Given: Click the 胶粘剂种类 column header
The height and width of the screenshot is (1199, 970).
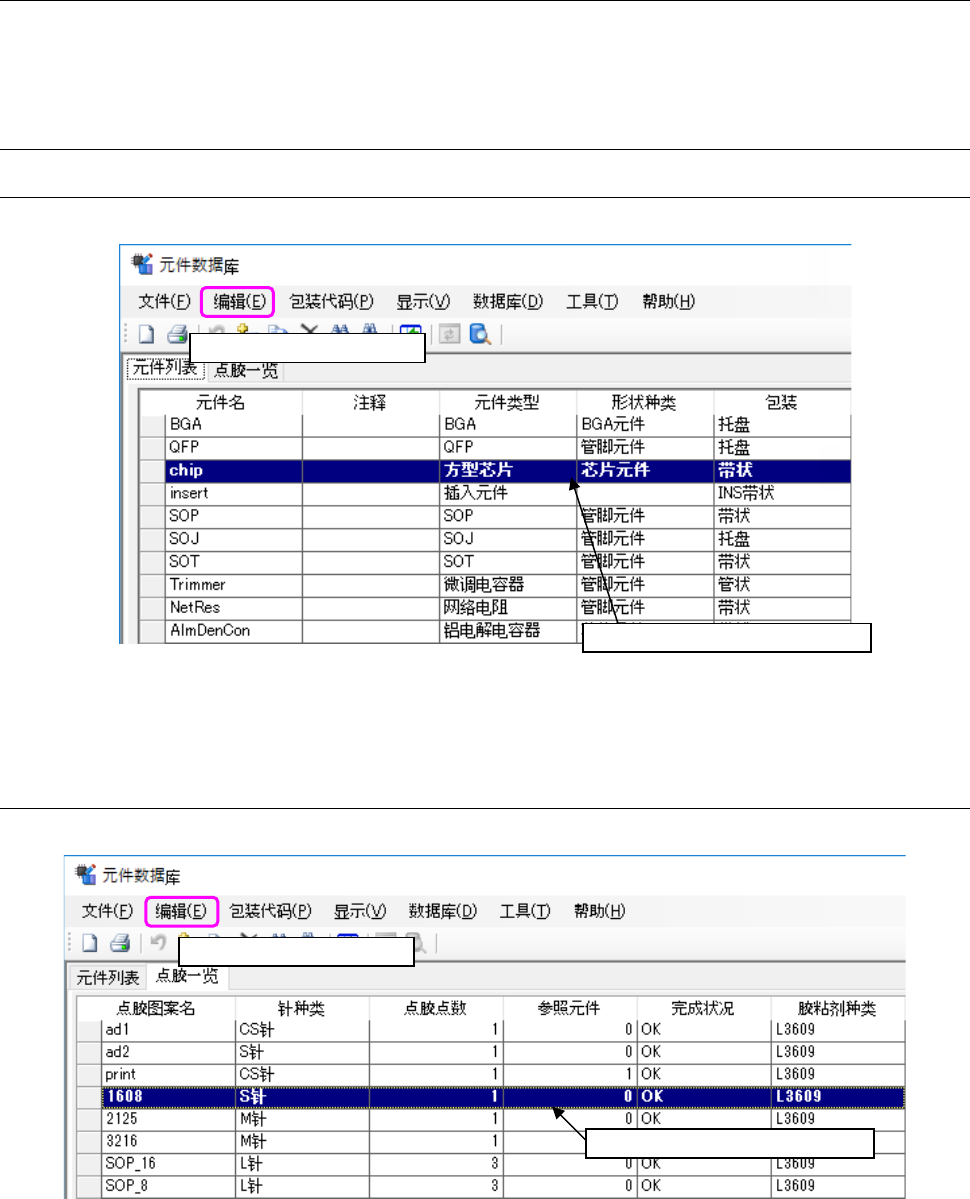Looking at the screenshot, I should coord(836,1008).
